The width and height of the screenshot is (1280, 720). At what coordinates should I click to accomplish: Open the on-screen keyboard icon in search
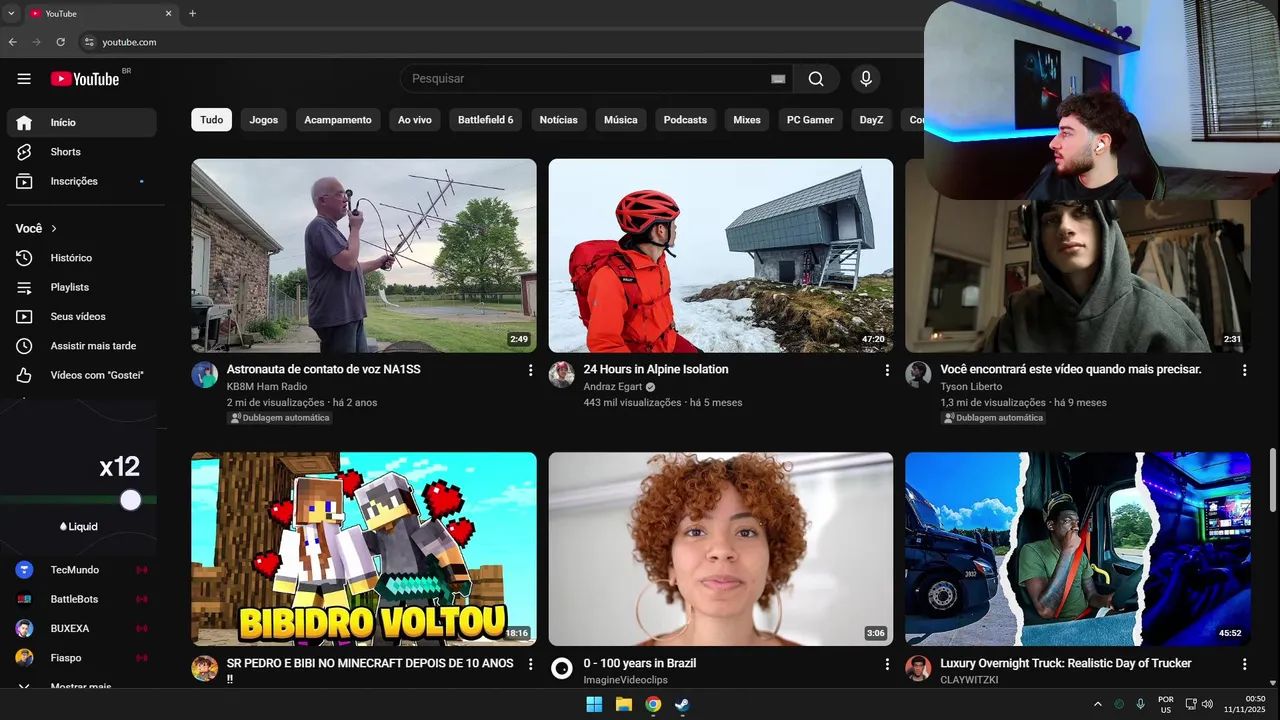(778, 79)
